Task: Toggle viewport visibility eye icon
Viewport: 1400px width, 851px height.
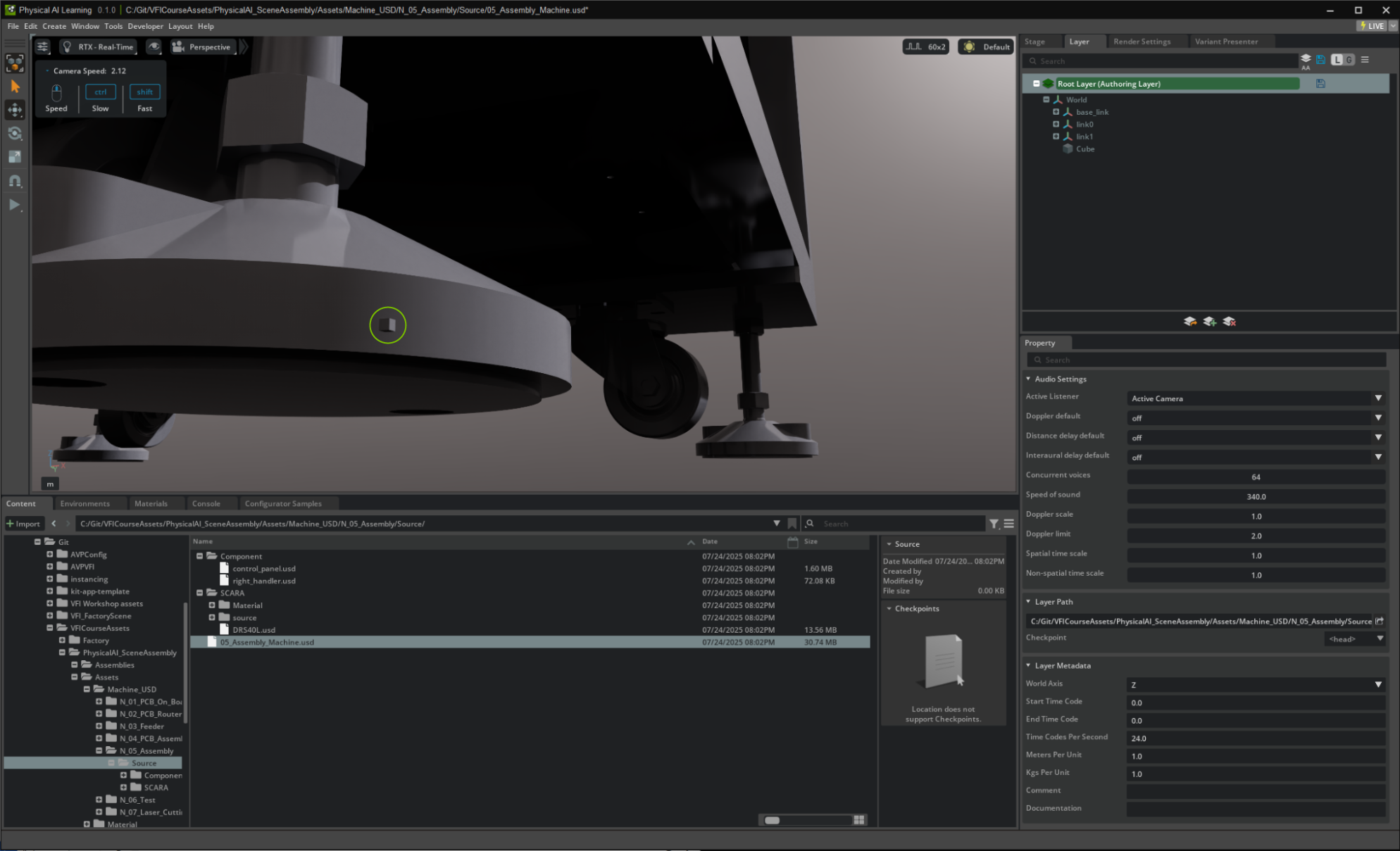Action: coord(154,47)
